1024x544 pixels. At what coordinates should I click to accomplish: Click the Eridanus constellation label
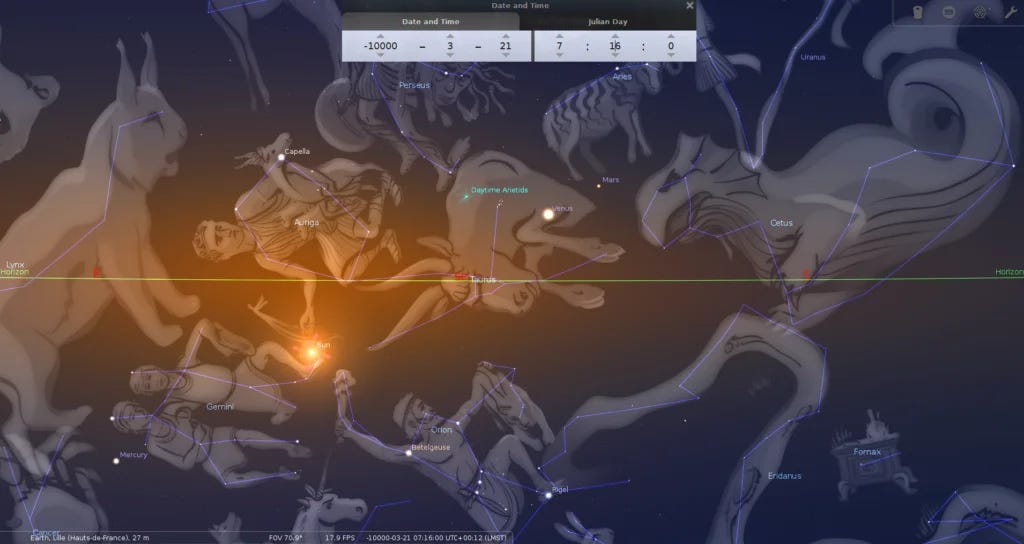point(785,476)
